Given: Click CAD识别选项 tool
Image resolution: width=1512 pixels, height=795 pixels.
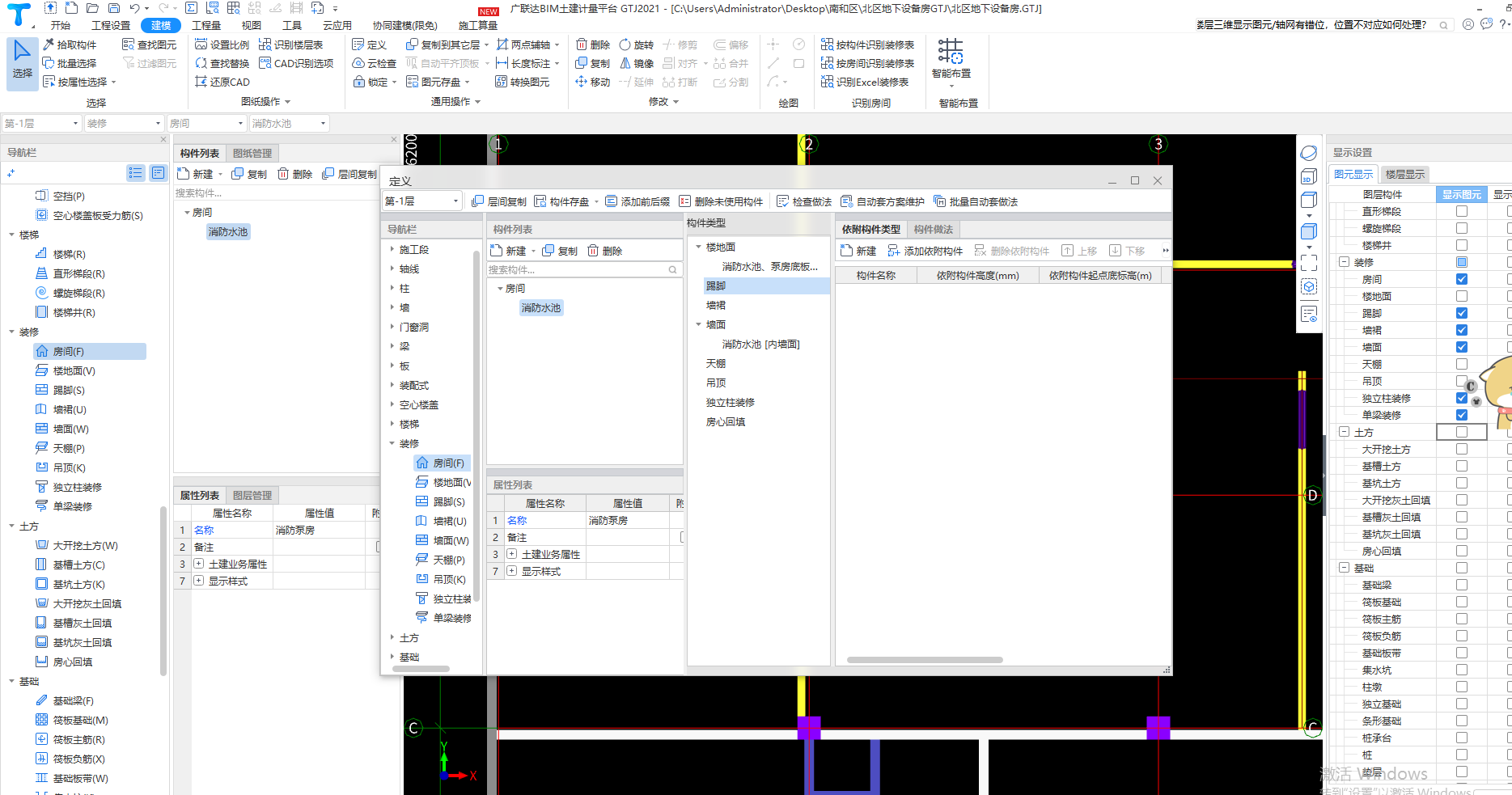Looking at the screenshot, I should point(296,63).
